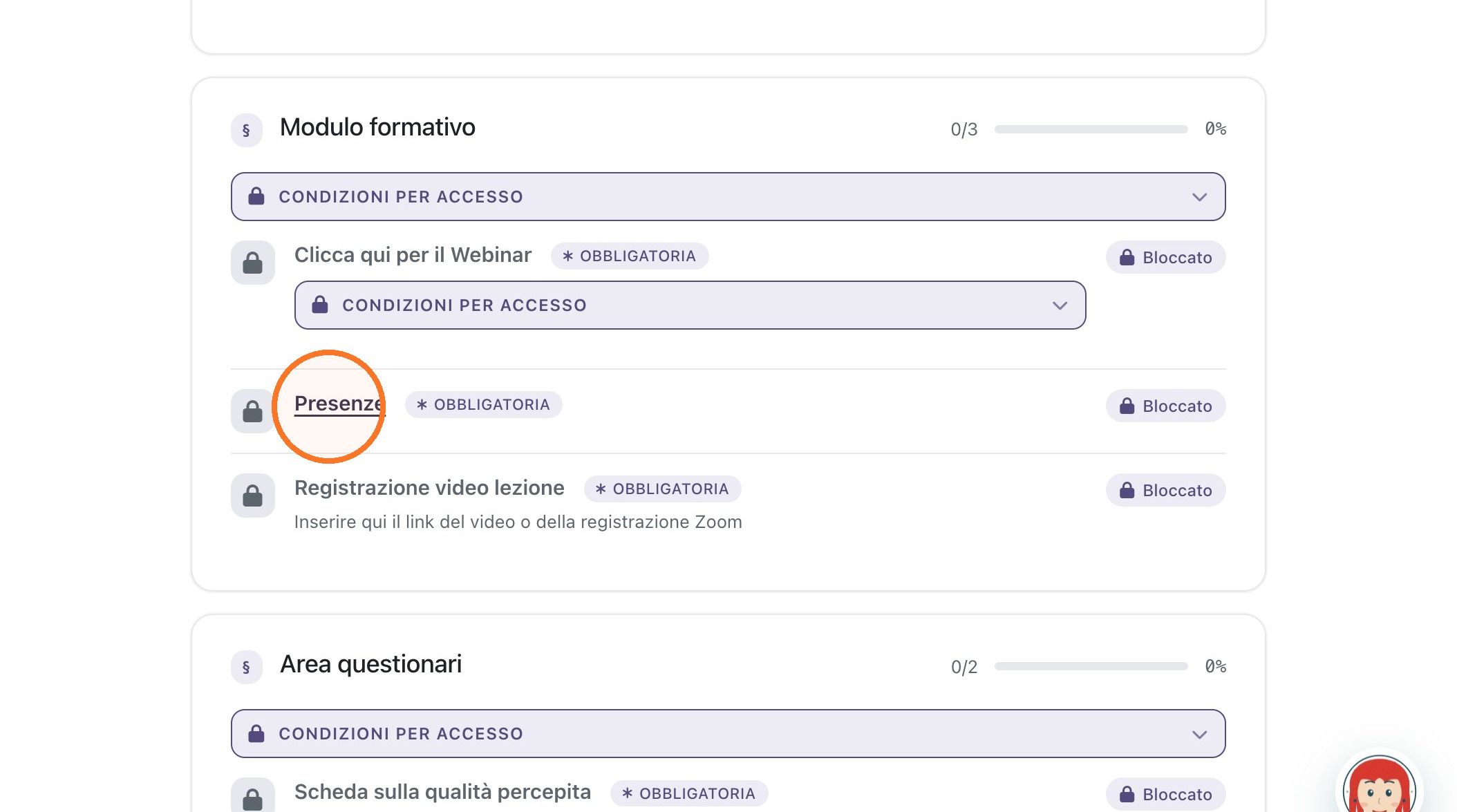Image resolution: width=1457 pixels, height=812 pixels.
Task: Click the Bloccato badge for Registrazione video lezione
Action: [x=1165, y=490]
